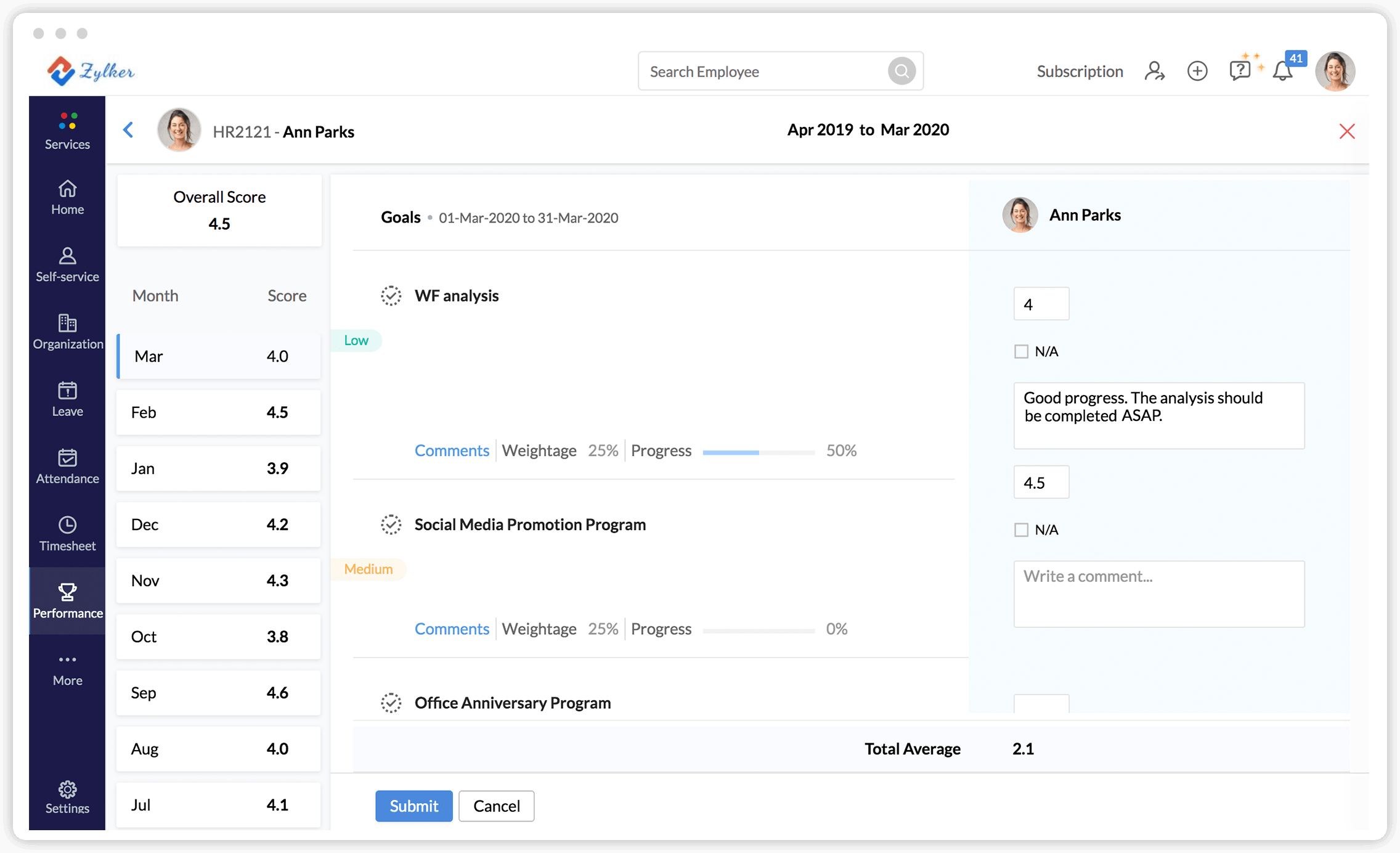This screenshot has height=853, width=1400.
Task: Open Comments for Social Media Promotion Program
Action: 452,629
